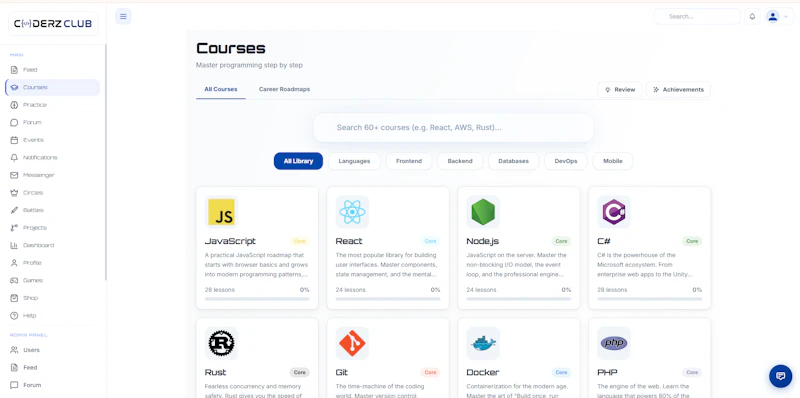
Task: Open Events in the sidebar
Action: pyautogui.click(x=53, y=140)
